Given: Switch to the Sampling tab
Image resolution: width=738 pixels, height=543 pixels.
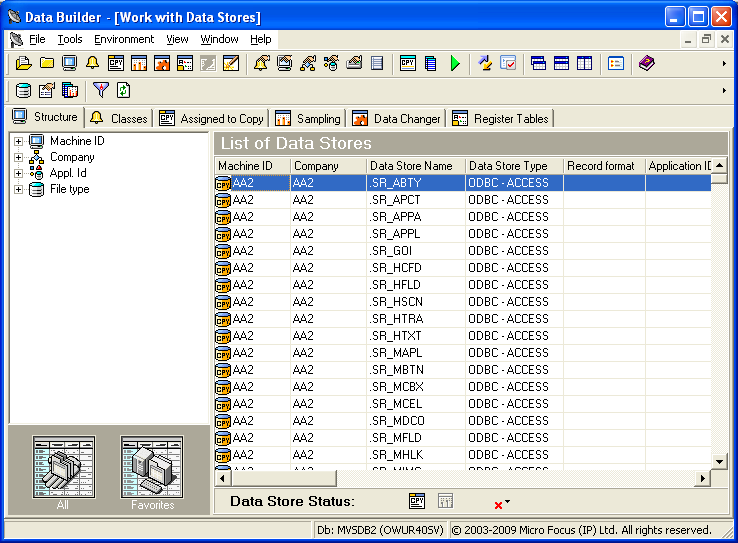Looking at the screenshot, I should [x=308, y=118].
